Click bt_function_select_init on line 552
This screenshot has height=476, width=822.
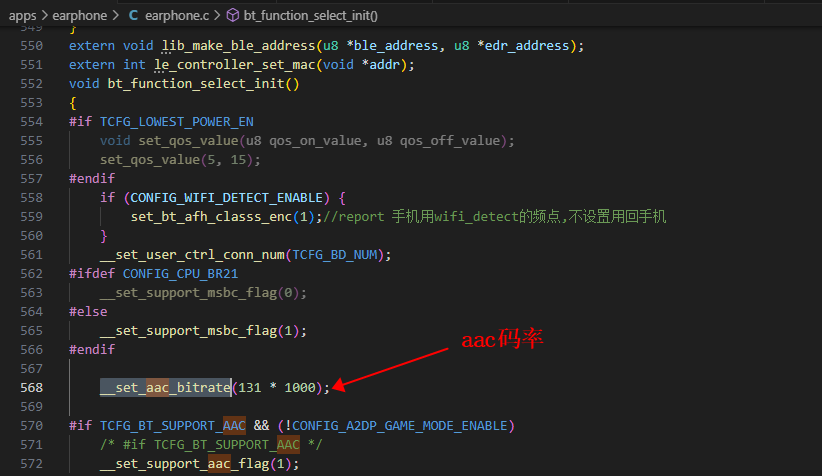pyautogui.click(x=196, y=84)
